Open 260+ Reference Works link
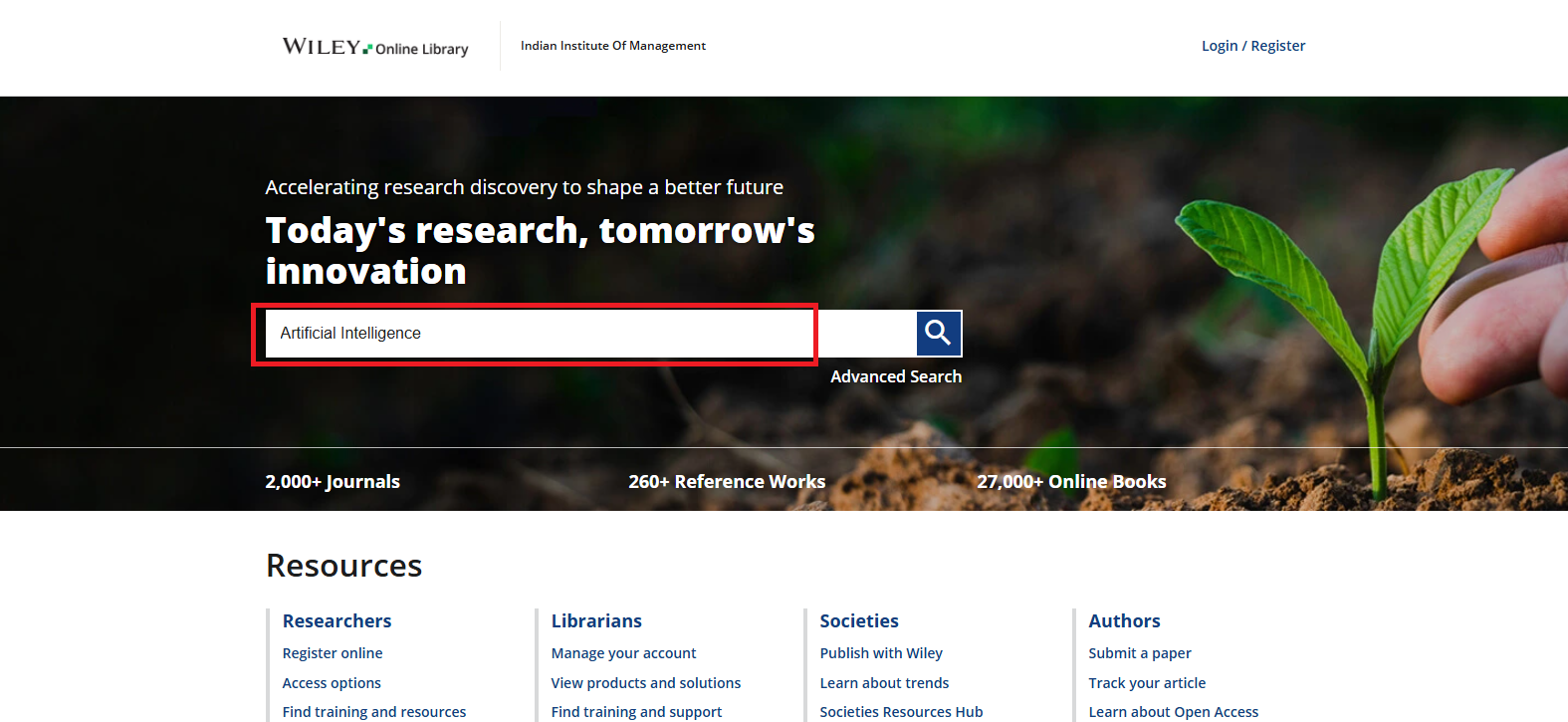This screenshot has height=722, width=1568. [x=726, y=482]
